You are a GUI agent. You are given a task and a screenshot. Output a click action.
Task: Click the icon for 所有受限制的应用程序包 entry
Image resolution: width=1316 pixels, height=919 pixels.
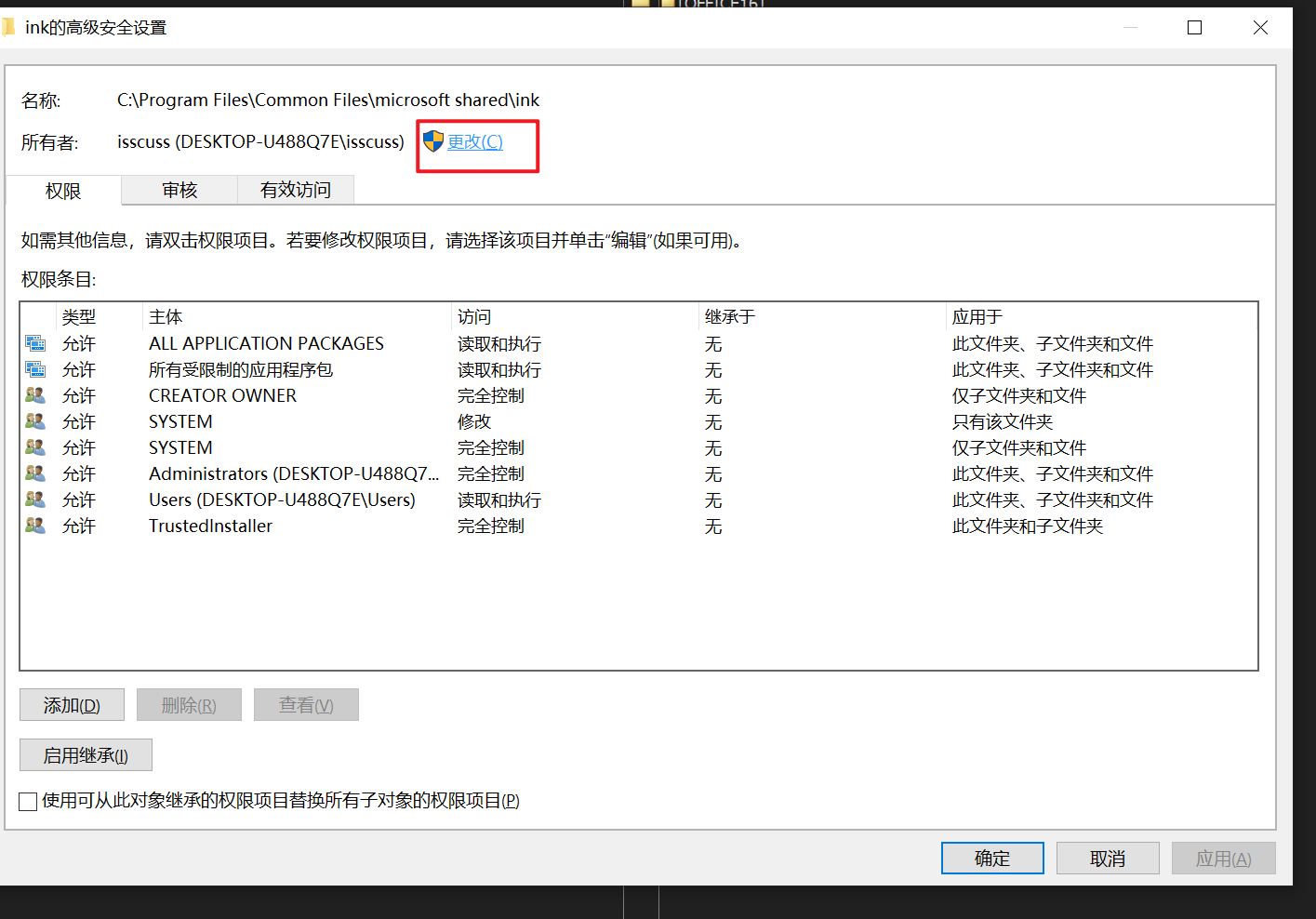[35, 370]
